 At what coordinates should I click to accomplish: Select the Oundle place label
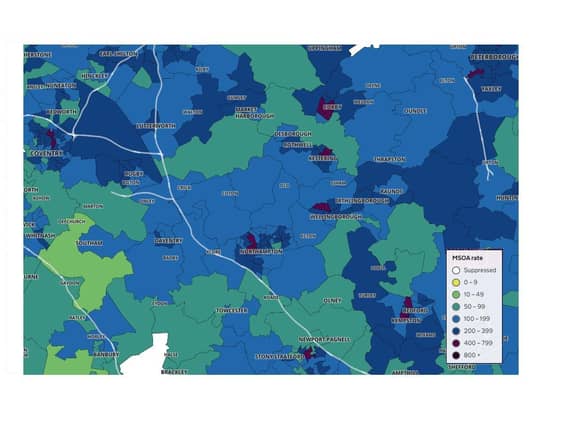(x=415, y=111)
